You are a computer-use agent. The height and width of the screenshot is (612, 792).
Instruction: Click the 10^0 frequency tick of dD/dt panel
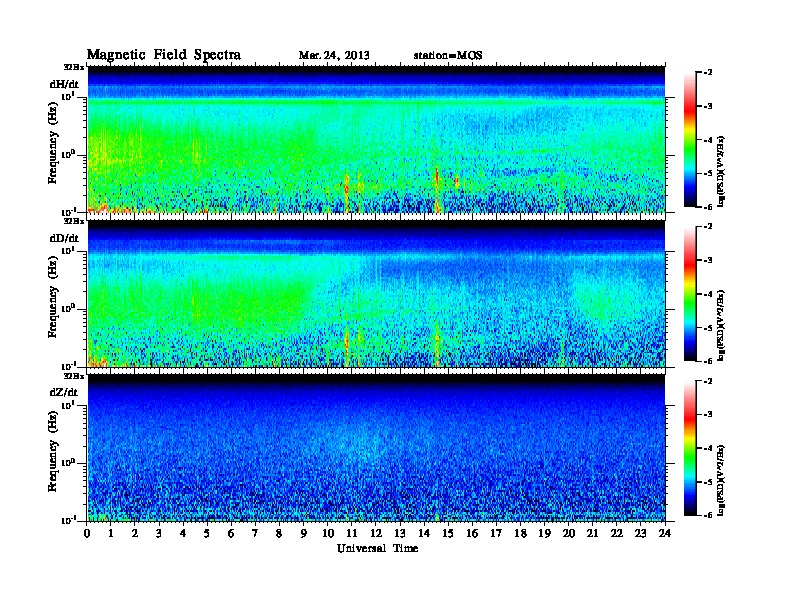[x=69, y=308]
